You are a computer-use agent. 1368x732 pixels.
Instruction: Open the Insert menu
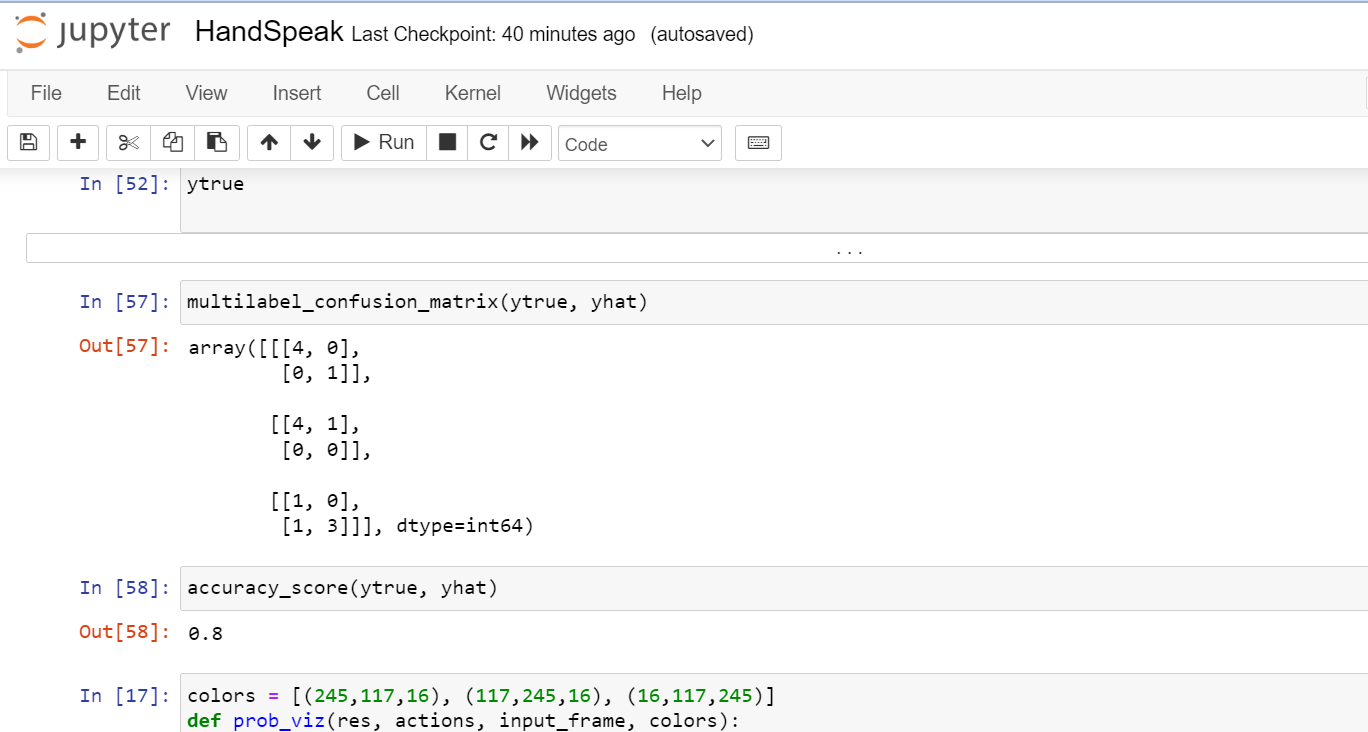point(296,93)
